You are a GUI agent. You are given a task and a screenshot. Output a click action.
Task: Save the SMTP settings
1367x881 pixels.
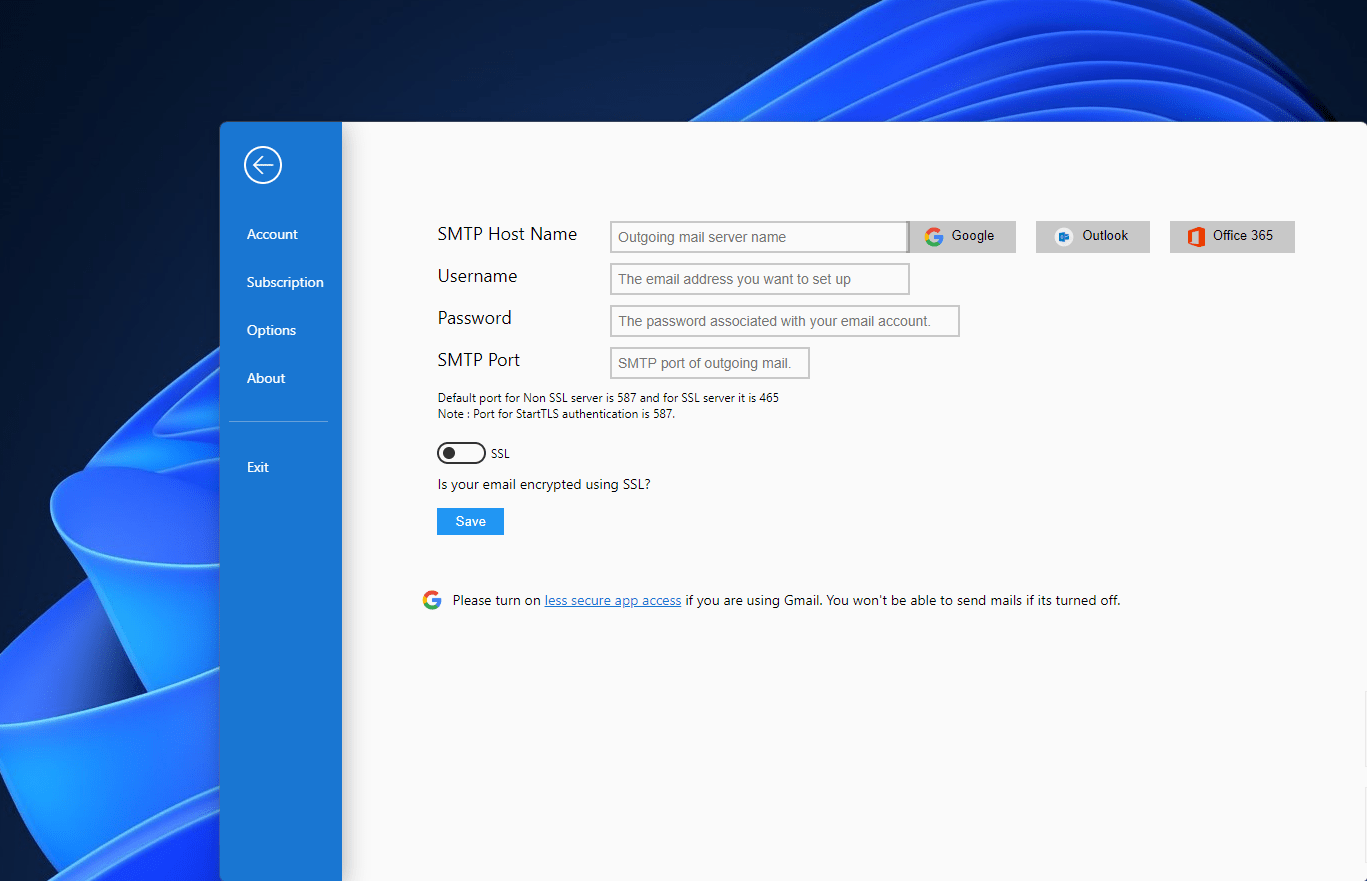470,521
